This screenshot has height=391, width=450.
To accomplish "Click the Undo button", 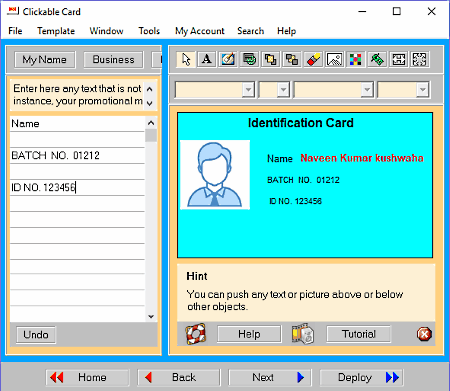I will click(36, 334).
